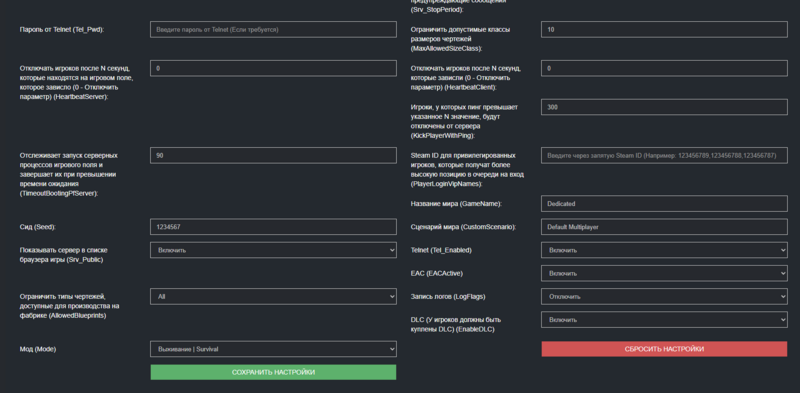Open the Srv_Public dropdown
Image resolution: width=800 pixels, height=393 pixels.
tap(273, 250)
